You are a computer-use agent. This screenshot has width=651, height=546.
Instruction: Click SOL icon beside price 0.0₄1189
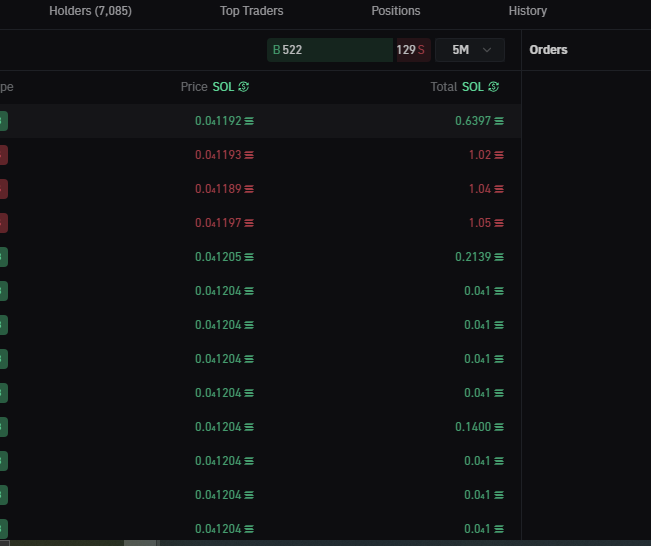(x=249, y=189)
